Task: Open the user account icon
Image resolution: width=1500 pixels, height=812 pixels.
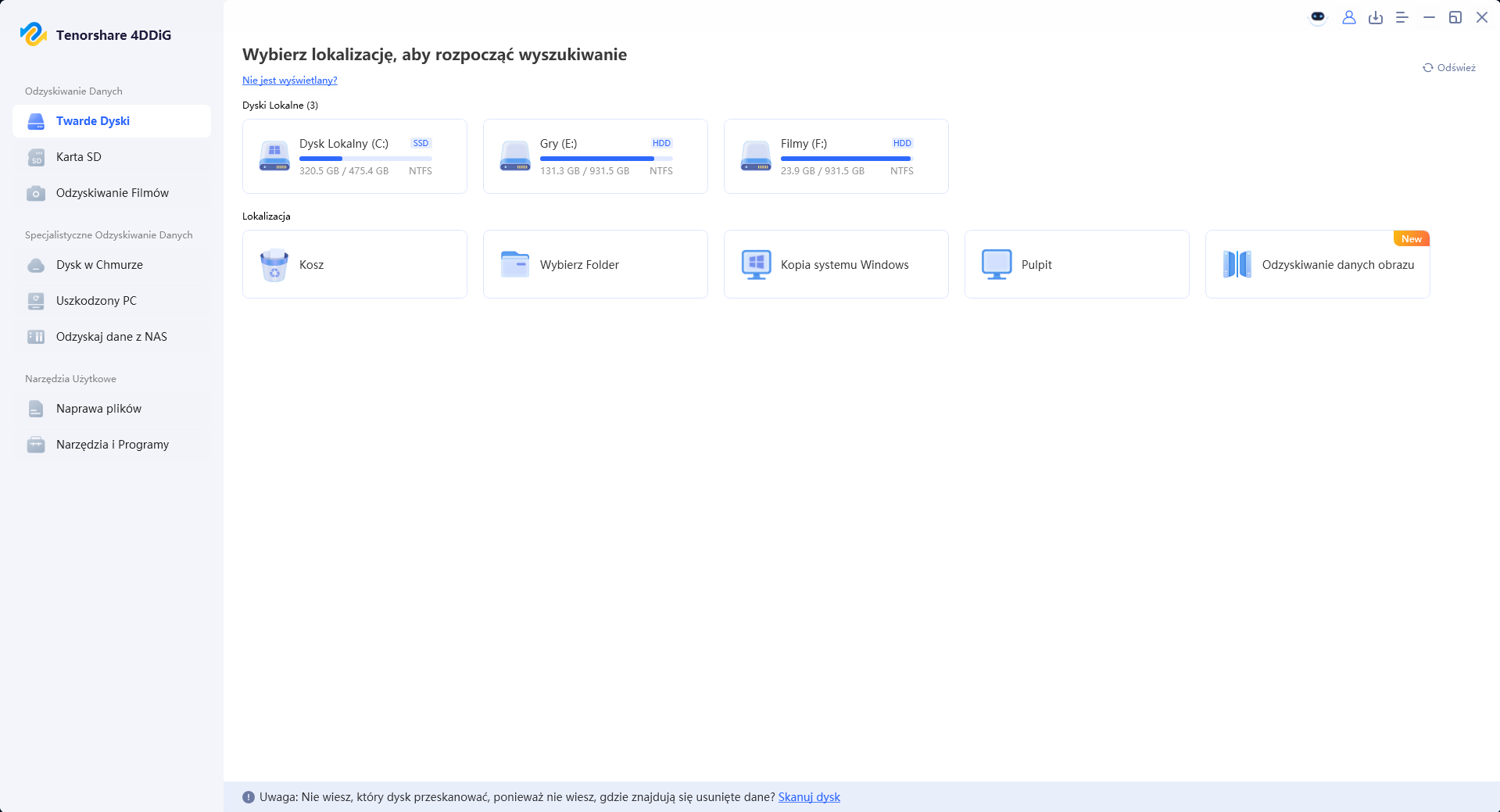Action: 1349,17
